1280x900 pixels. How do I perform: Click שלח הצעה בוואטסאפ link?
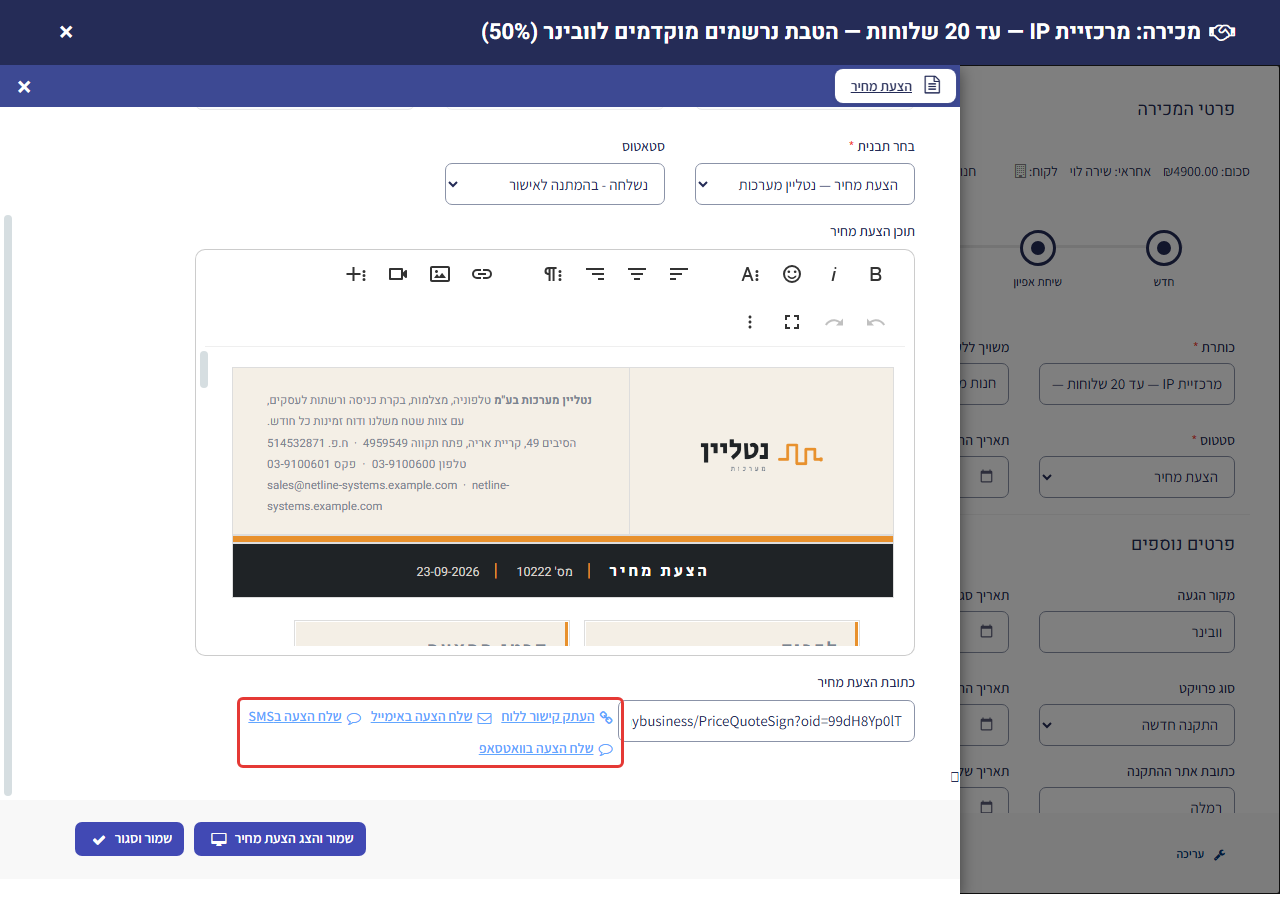pos(545,748)
